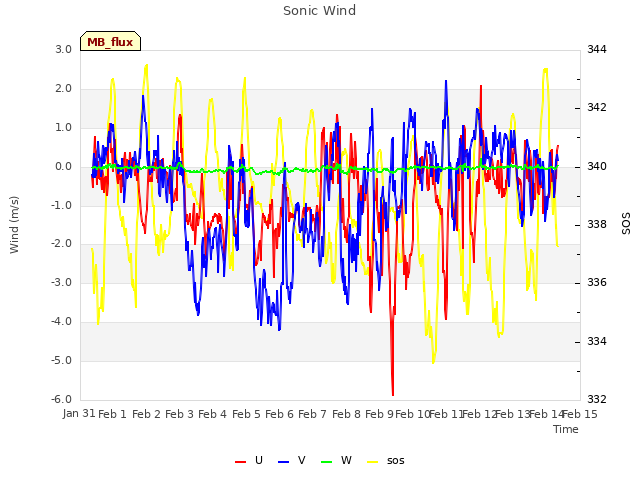
Task: Click the 1.0 wind axis value
Action: [x=64, y=128]
